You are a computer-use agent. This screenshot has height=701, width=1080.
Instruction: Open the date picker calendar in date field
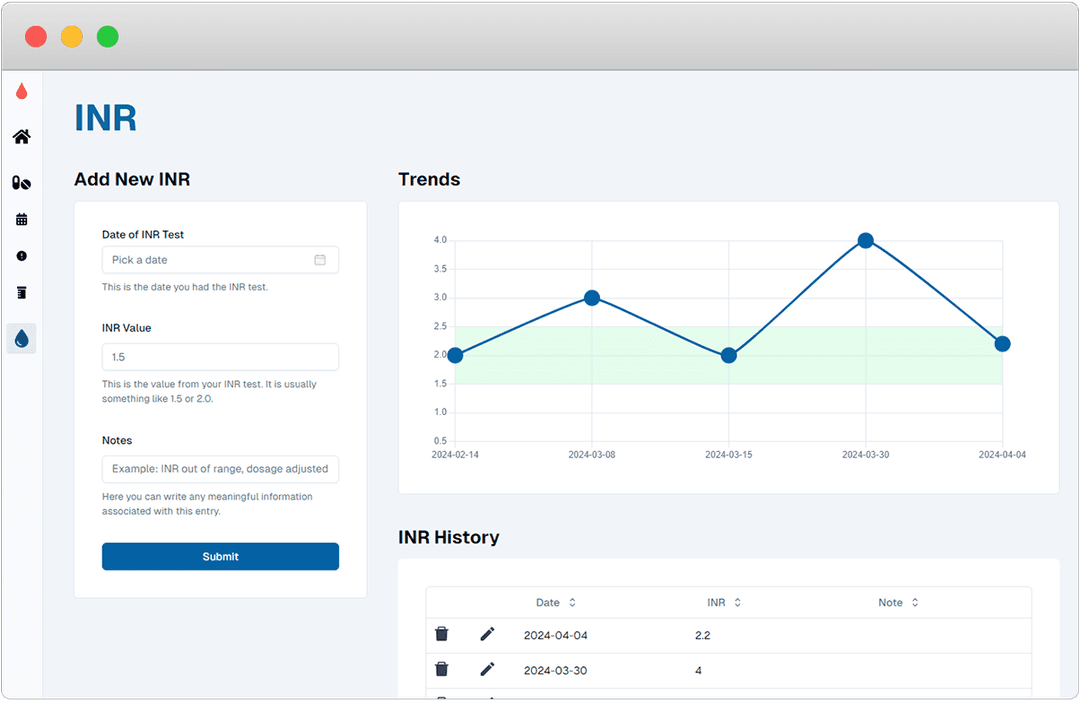pos(320,259)
